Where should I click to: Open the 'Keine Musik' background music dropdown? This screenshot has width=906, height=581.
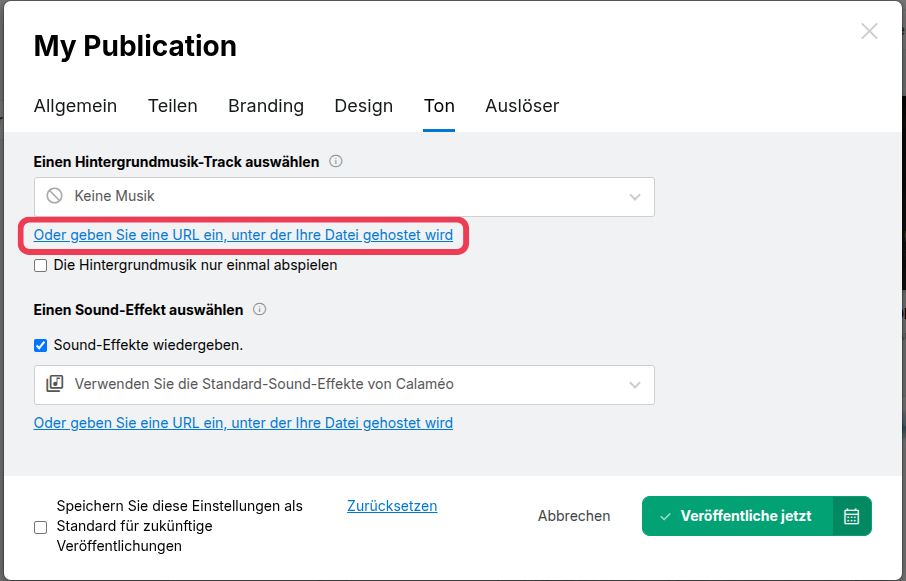344,197
